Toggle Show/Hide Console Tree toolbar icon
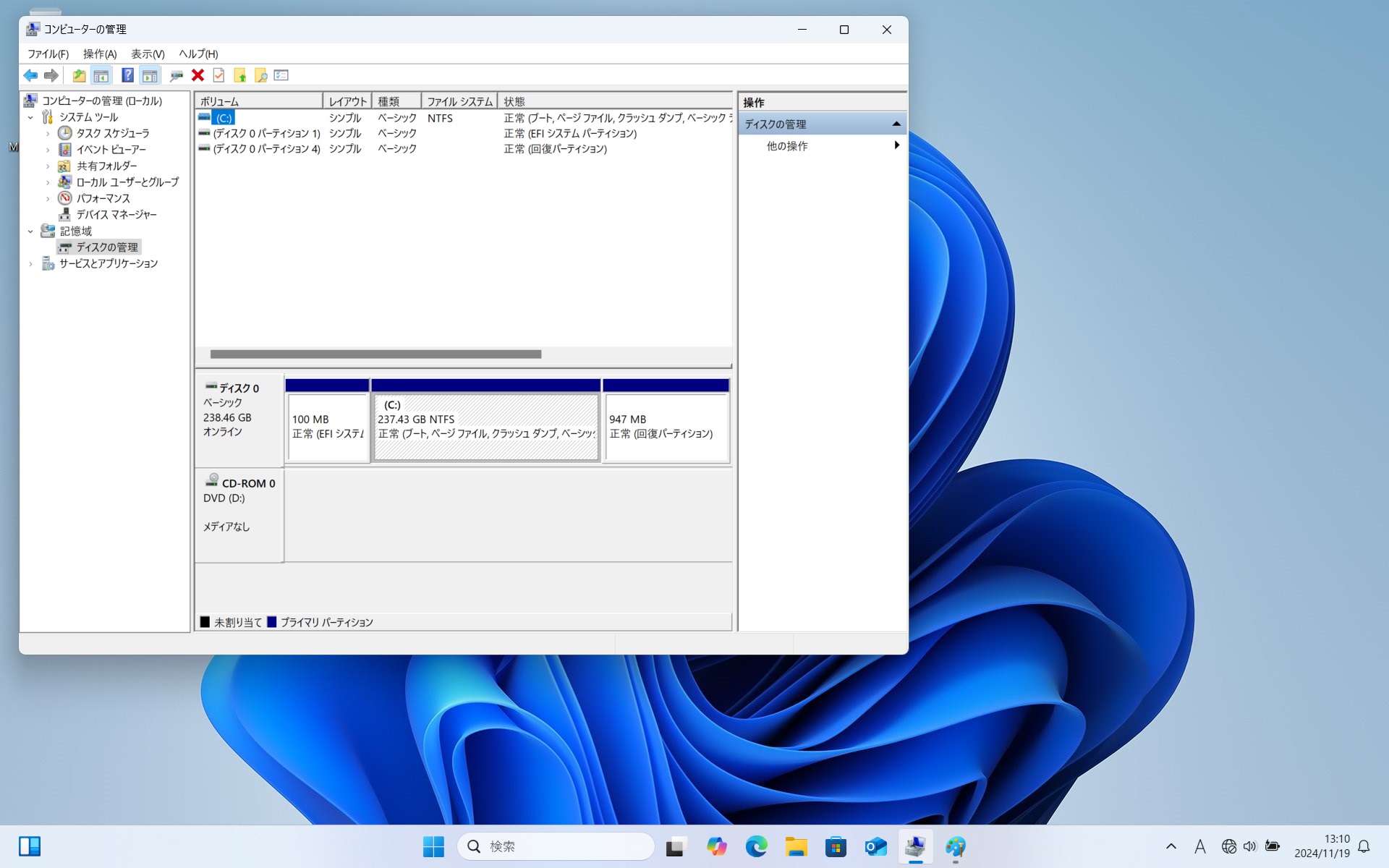 [101, 75]
